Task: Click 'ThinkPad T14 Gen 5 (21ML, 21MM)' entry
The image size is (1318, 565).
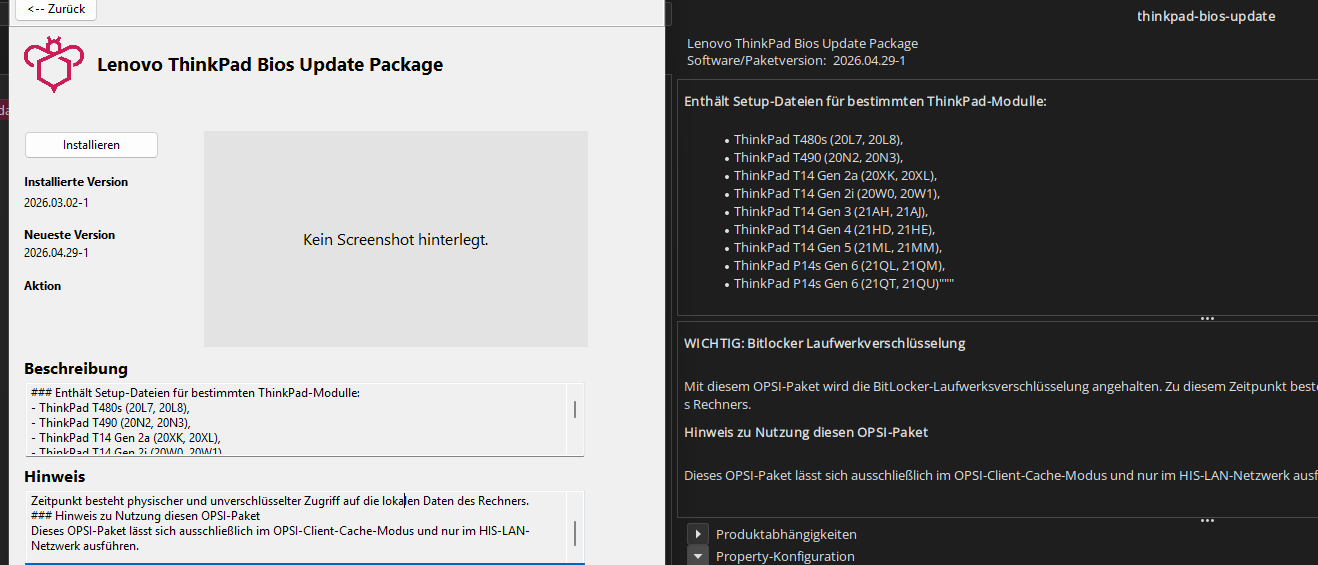Action: click(x=838, y=248)
